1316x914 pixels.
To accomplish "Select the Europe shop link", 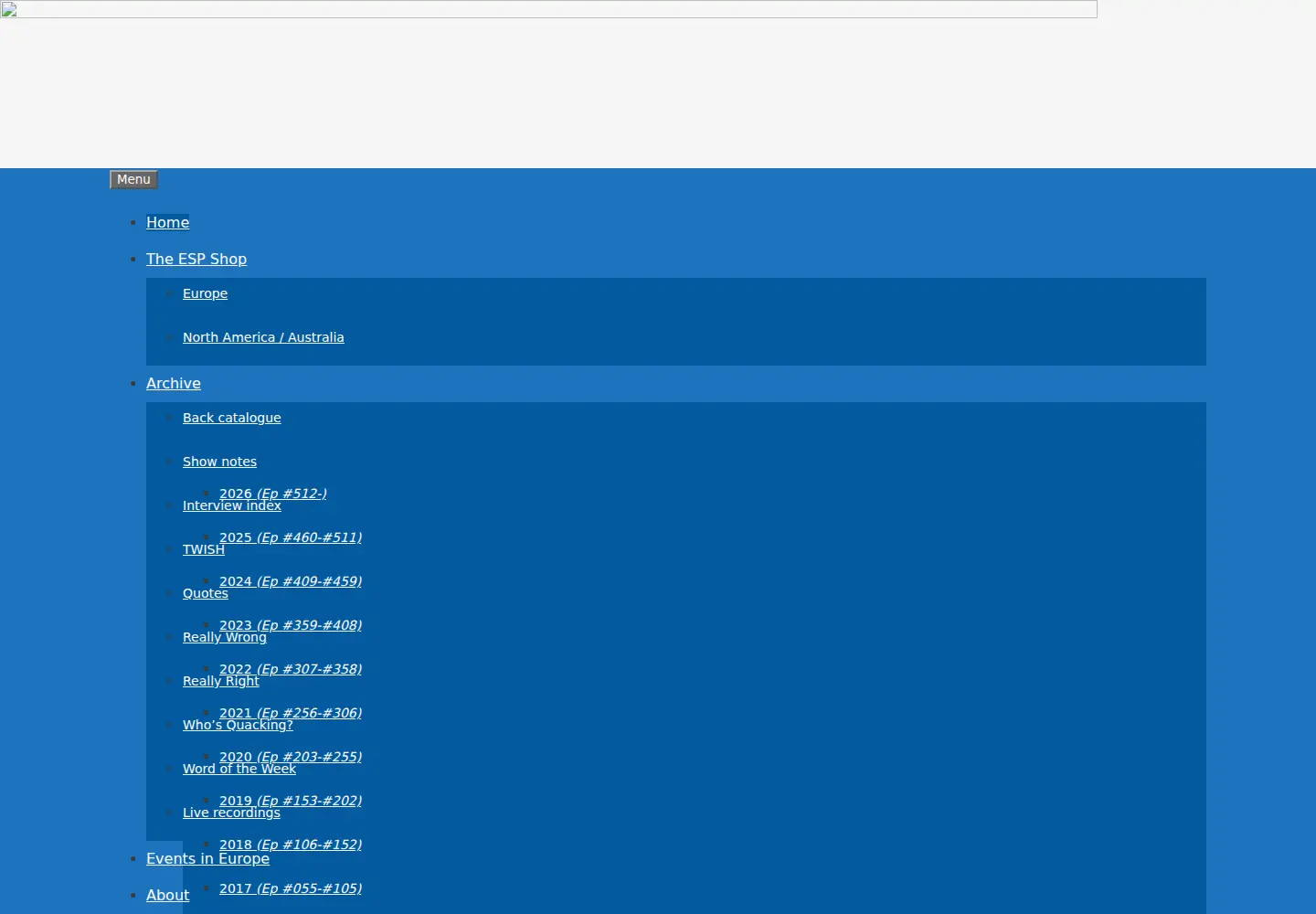I will click(x=205, y=293).
